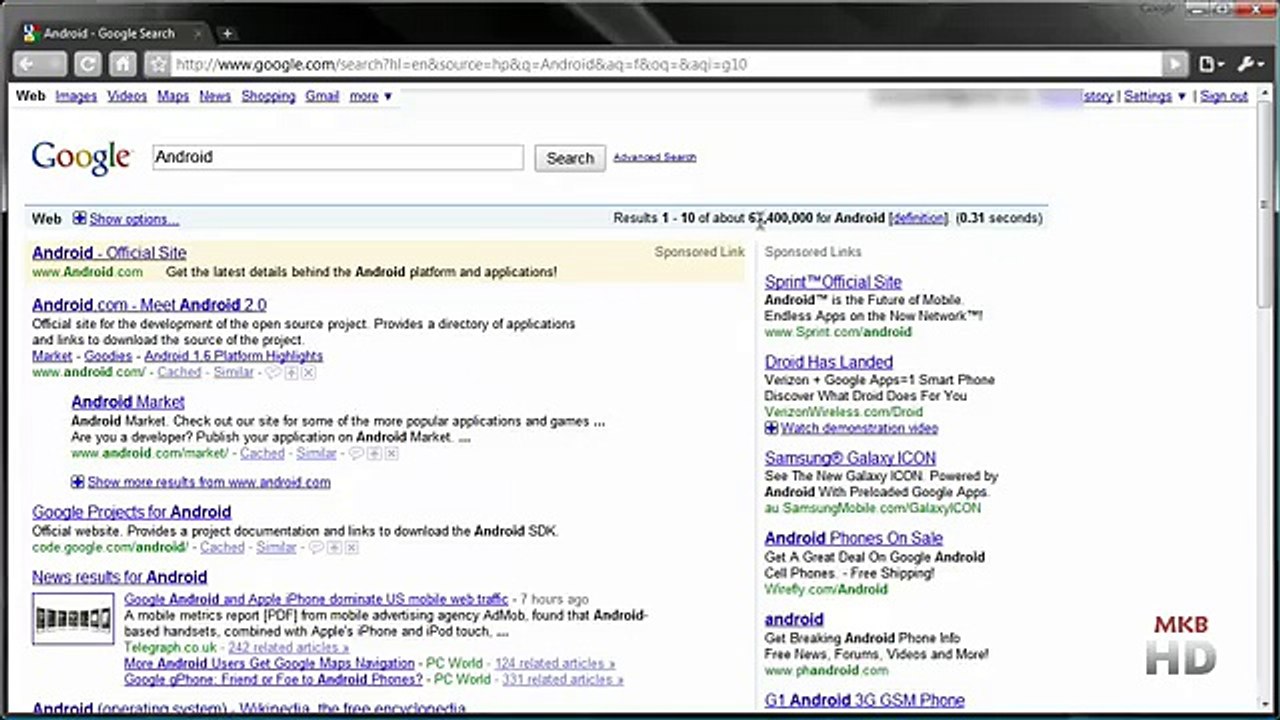Viewport: 1280px width, 720px height.
Task: Open Similar link for www.android.com/ result
Action: (233, 372)
